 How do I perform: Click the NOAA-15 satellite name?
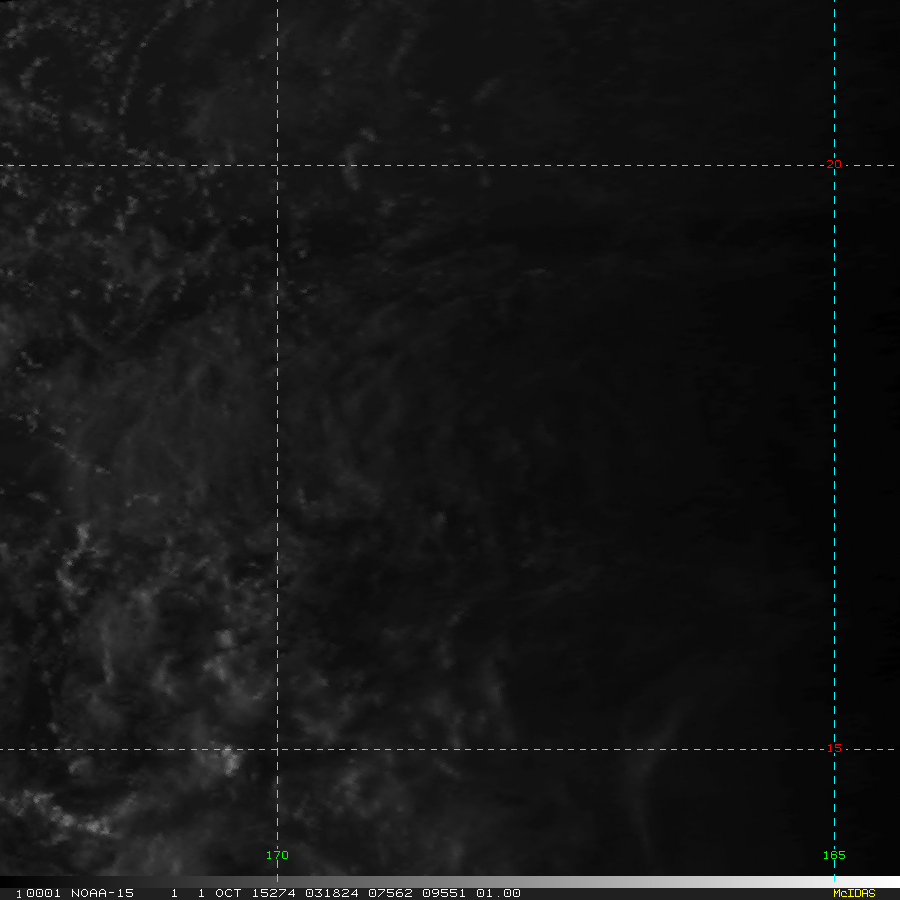(x=102, y=893)
